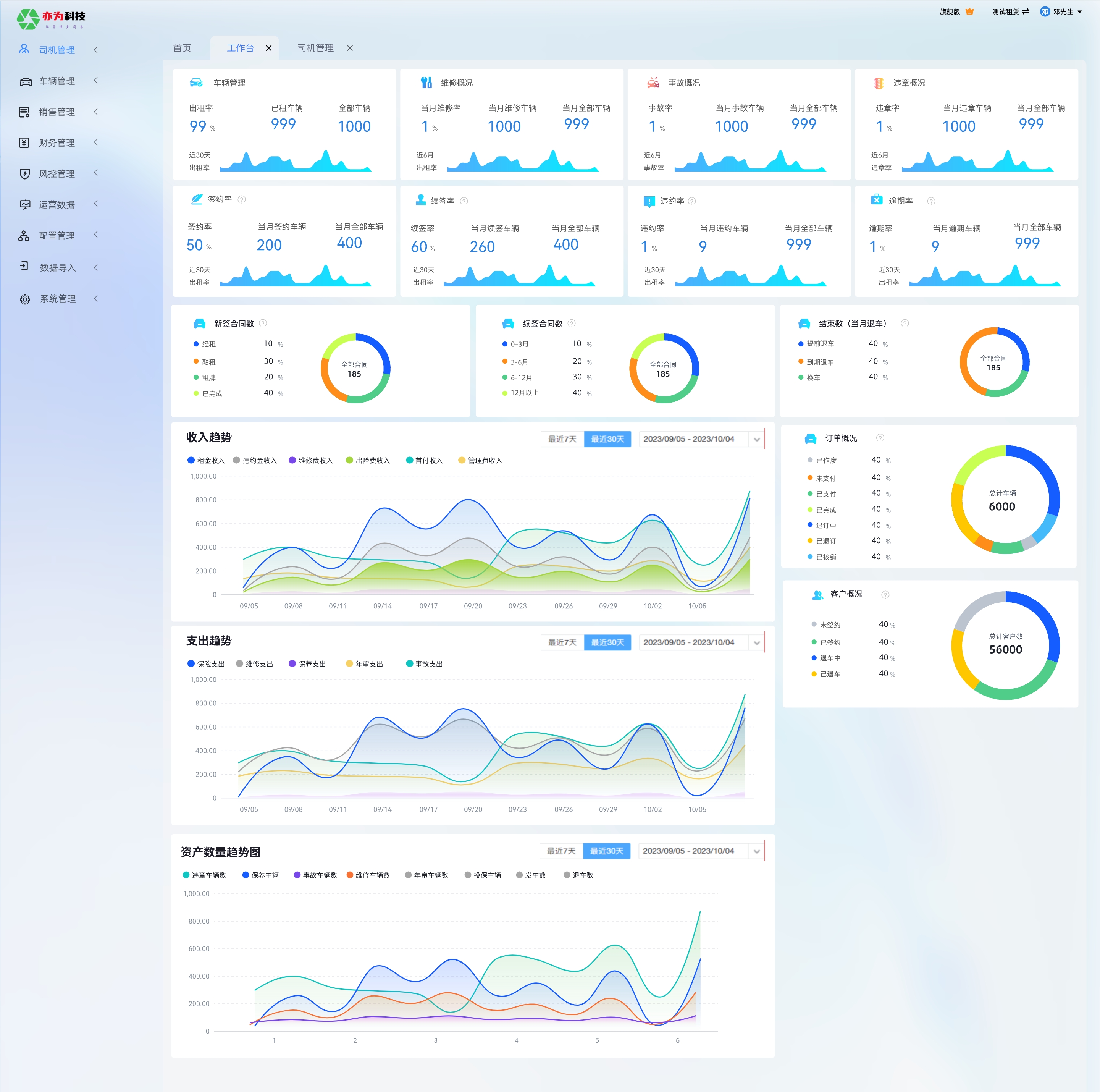Click the 风控管理 shield icon in sidebar

24,174
